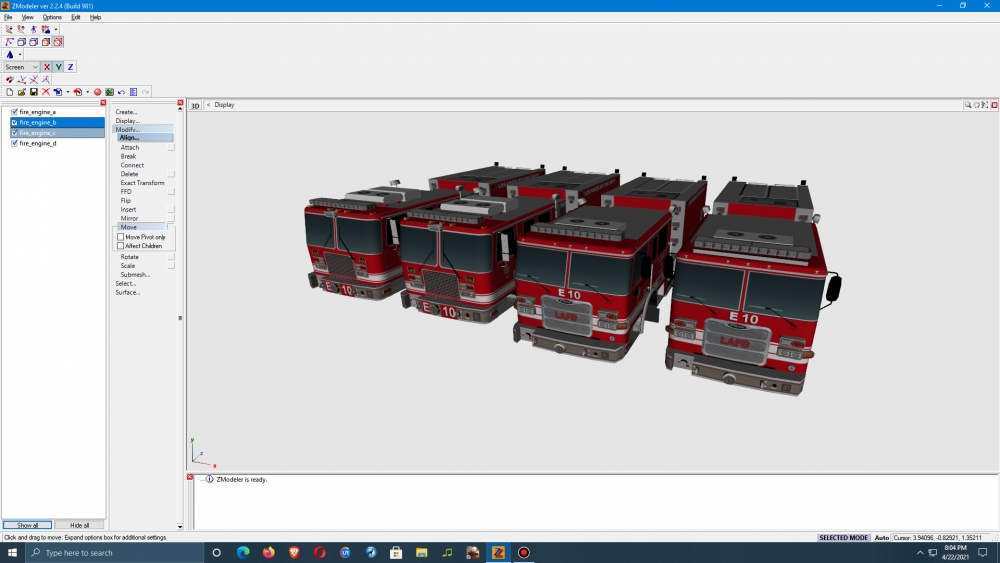Toggle the X axis lock
The height and width of the screenshot is (563, 1000).
(47, 67)
